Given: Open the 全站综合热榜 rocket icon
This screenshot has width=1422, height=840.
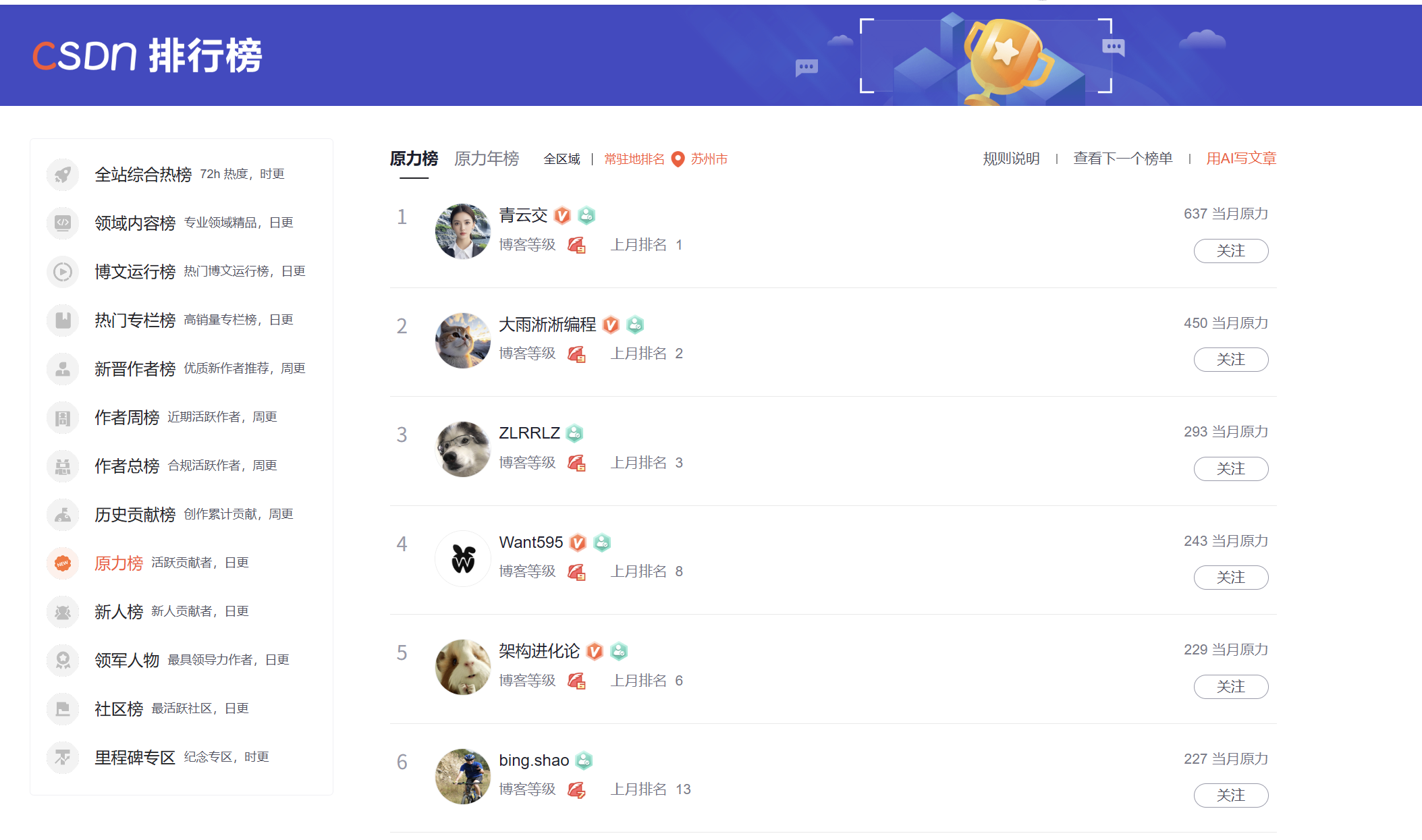Looking at the screenshot, I should pos(63,174).
